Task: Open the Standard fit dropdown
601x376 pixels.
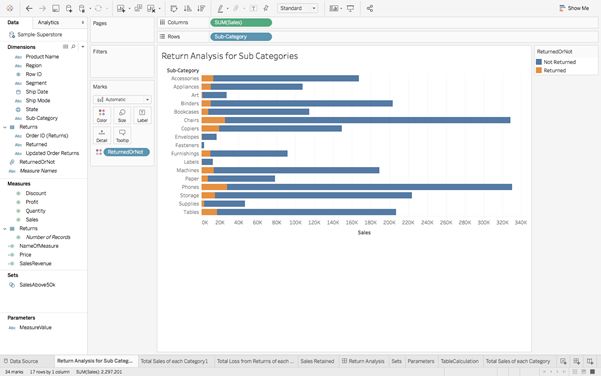Action: point(298,8)
